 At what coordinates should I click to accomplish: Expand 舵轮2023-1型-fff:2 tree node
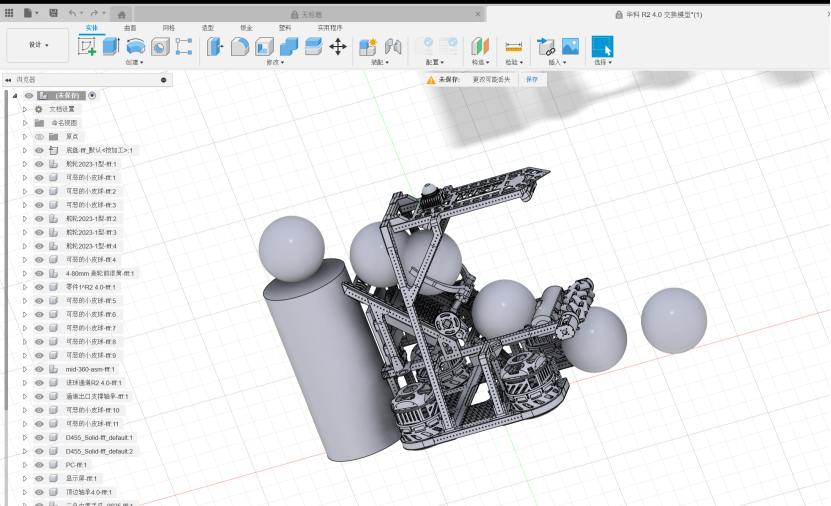point(24,219)
